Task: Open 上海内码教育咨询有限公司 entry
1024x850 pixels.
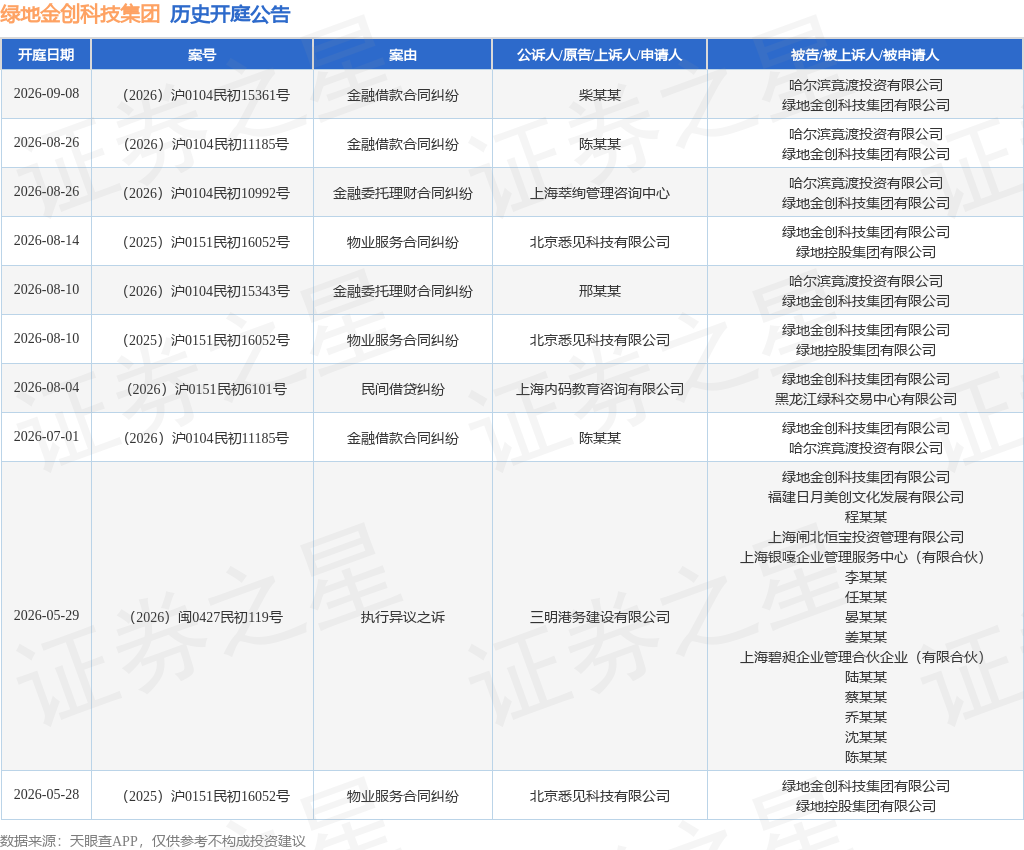Action: pyautogui.click(x=600, y=389)
